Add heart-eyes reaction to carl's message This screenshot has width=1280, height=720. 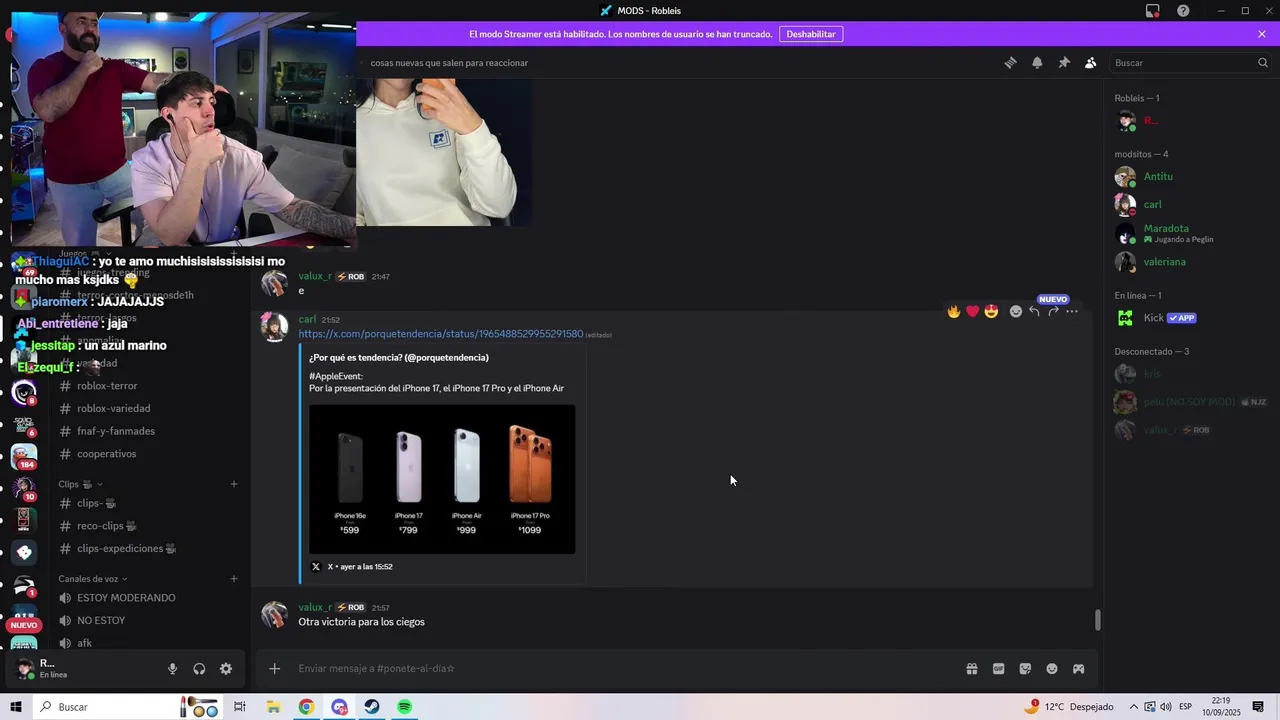991,311
